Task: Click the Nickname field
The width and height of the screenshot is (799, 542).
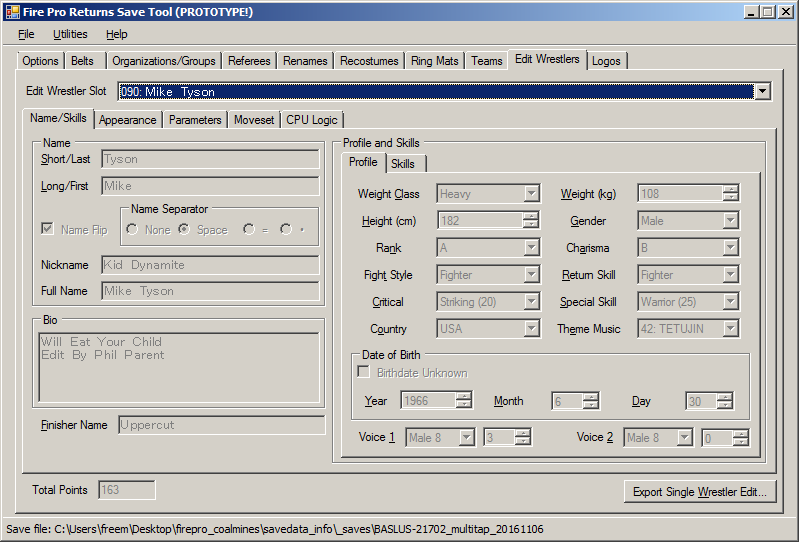Action: pyautogui.click(x=210, y=265)
